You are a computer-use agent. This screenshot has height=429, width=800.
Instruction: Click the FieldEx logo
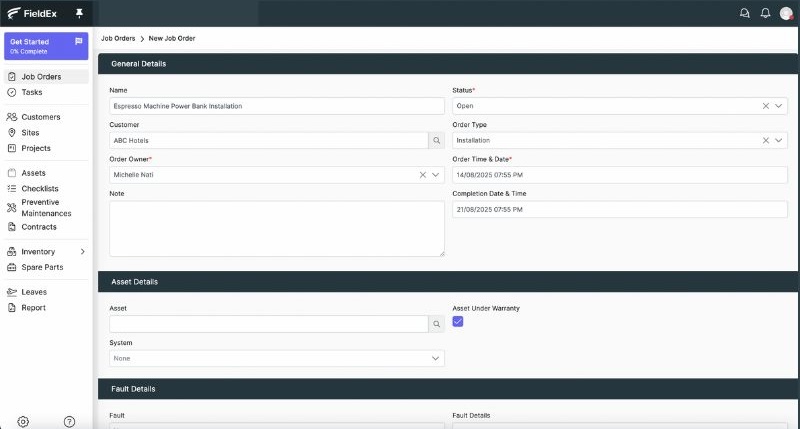[x=32, y=13]
